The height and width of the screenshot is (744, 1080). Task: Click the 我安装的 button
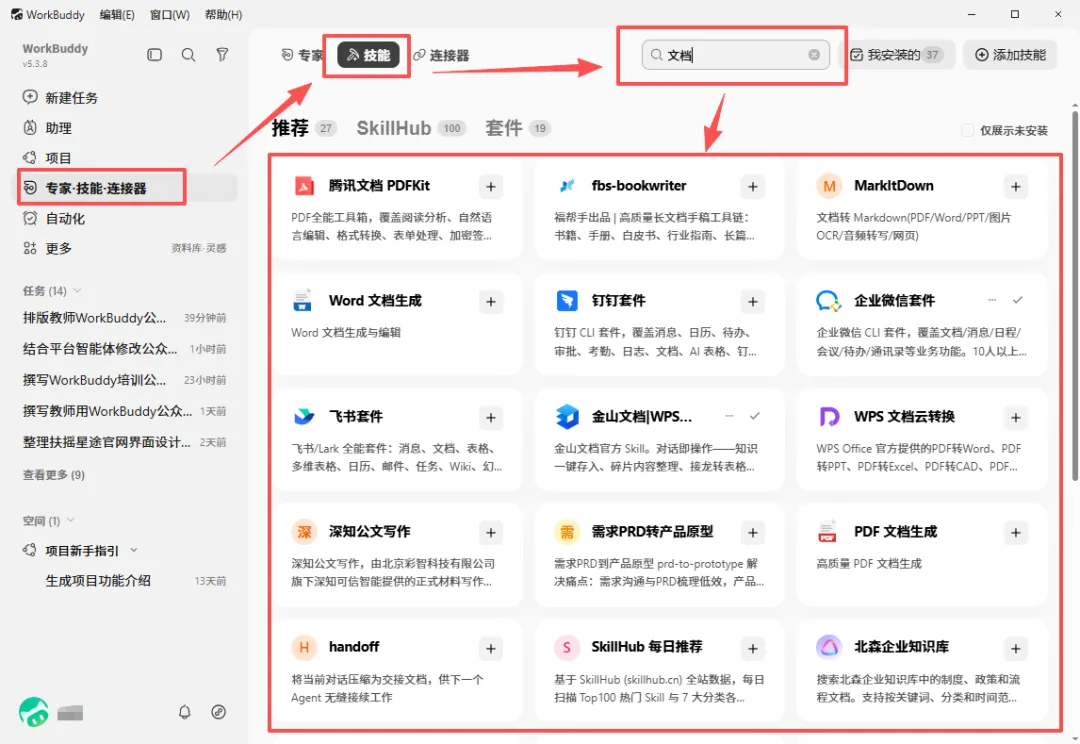[x=895, y=54]
